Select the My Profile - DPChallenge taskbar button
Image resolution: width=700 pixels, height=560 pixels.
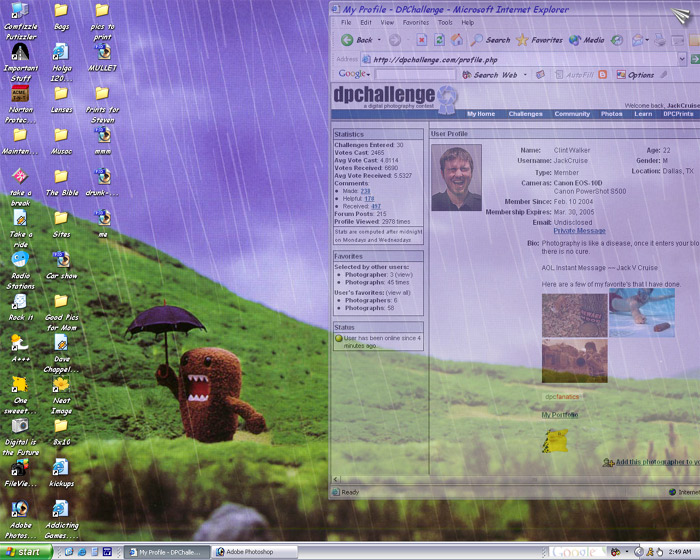(166, 552)
